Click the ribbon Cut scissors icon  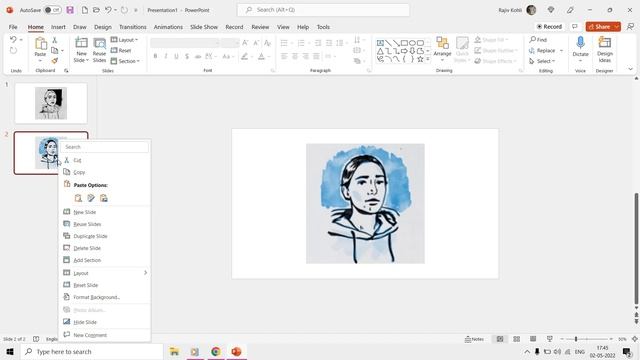(x=54, y=40)
